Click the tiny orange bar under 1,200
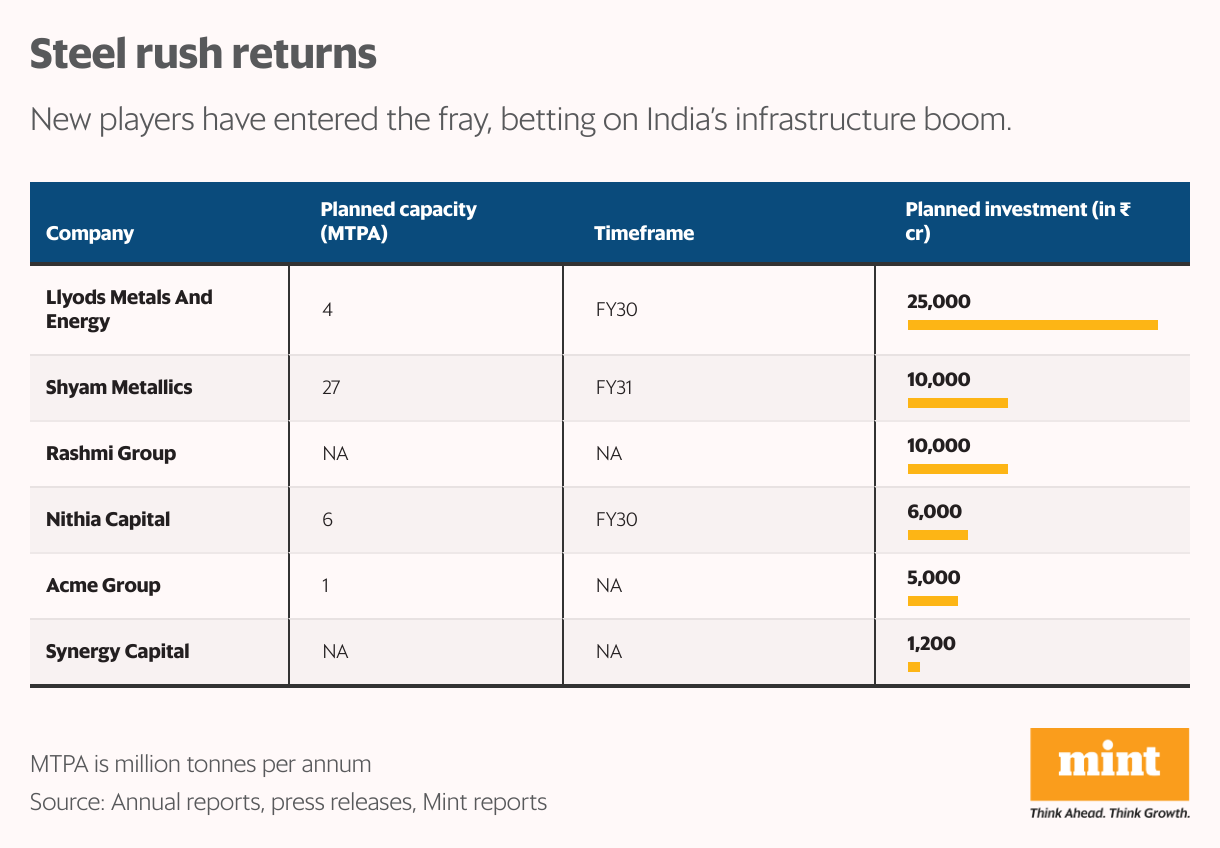This screenshot has height=848, width=1220. click(914, 667)
